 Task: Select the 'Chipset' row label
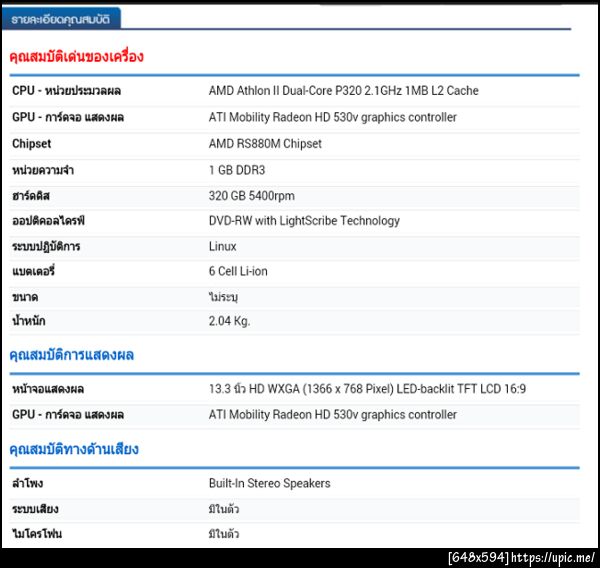[31, 144]
